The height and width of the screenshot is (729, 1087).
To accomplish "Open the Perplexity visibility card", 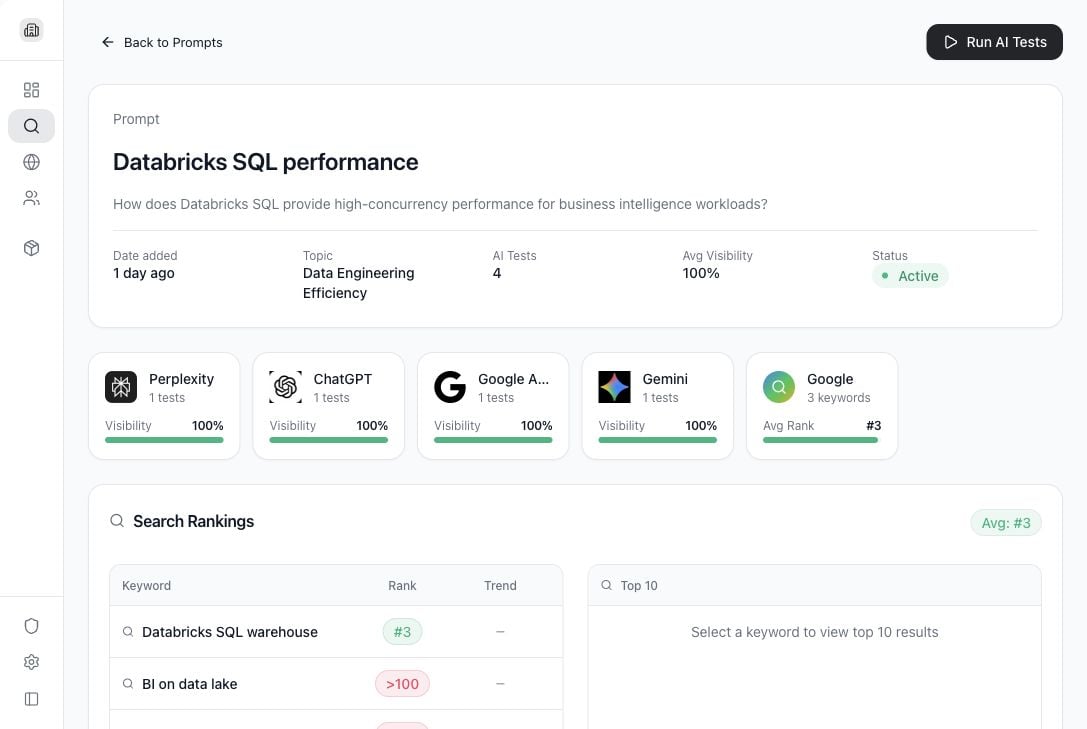I will tap(164, 406).
